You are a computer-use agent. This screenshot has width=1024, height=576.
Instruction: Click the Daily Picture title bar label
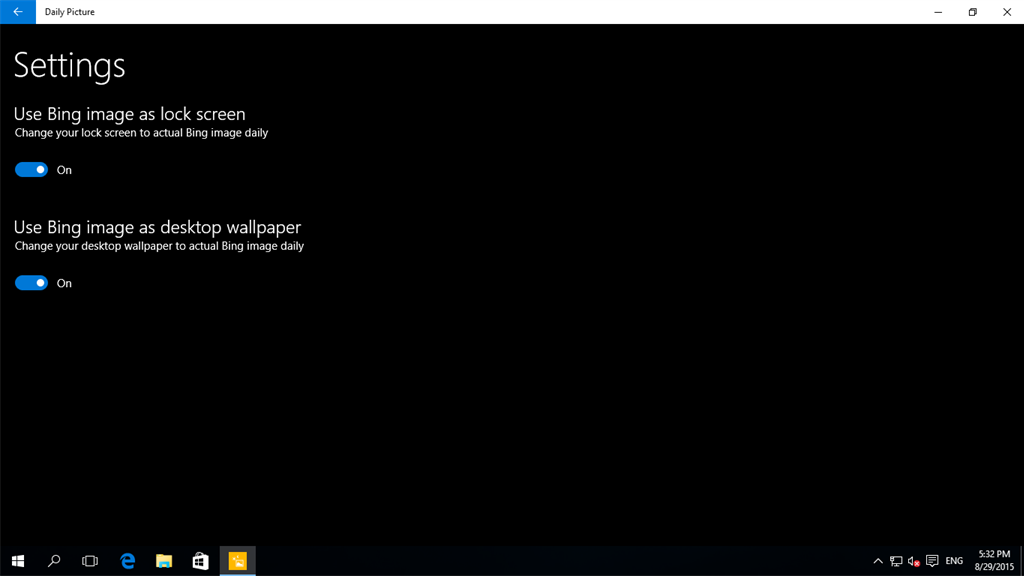tap(69, 11)
